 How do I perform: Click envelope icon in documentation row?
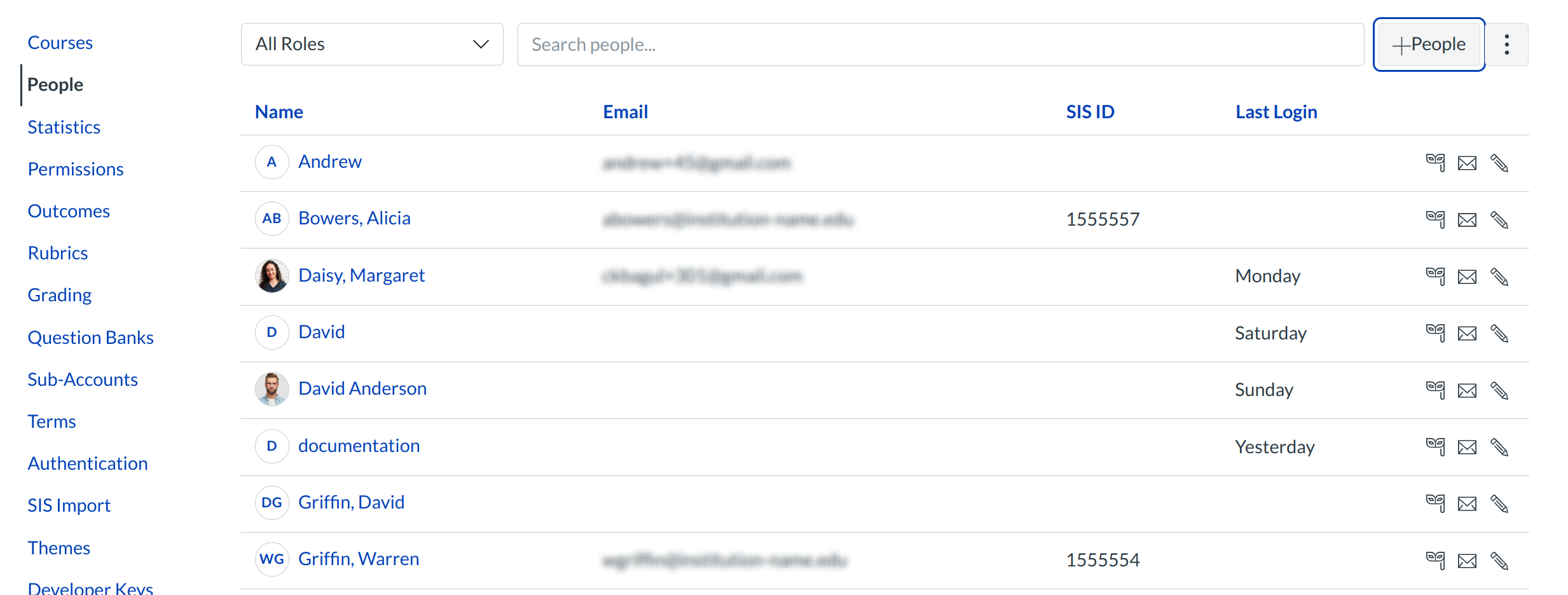(1467, 447)
